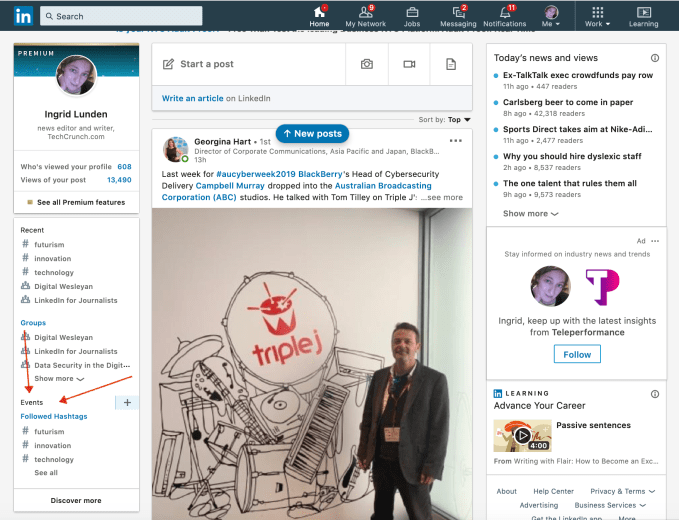Image resolution: width=679 pixels, height=520 pixels.
Task: Click into the Search field
Action: (121, 16)
